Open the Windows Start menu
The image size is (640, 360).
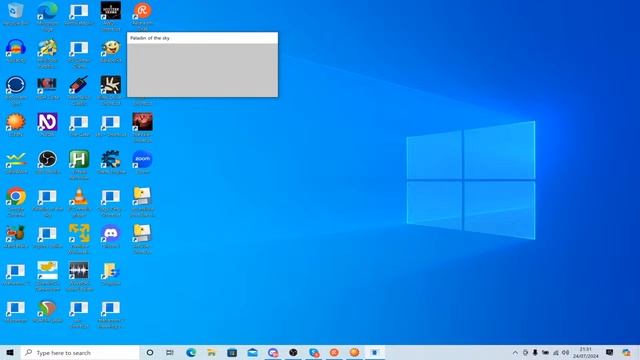click(x=10, y=353)
